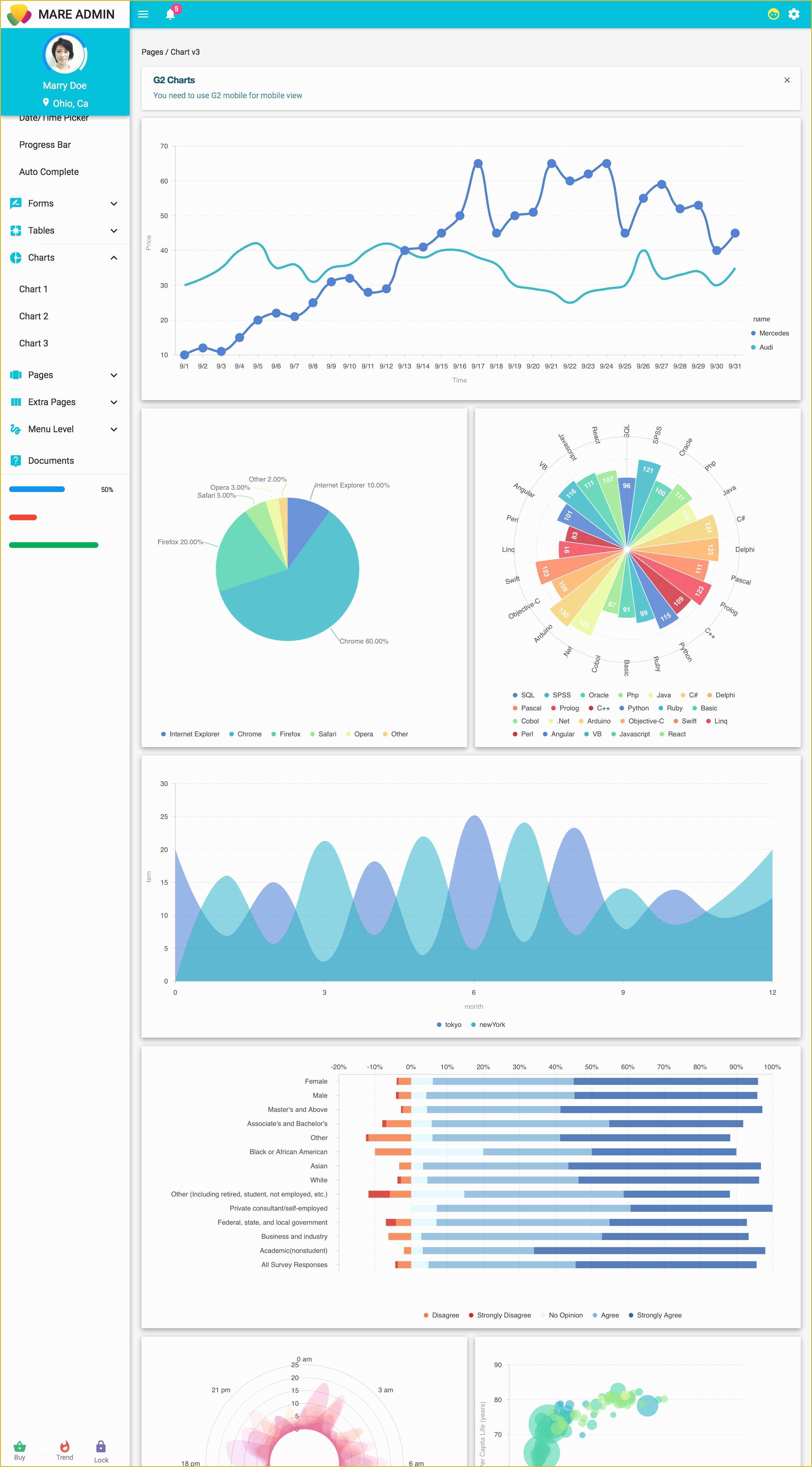The width and height of the screenshot is (812, 1467).
Task: Click the location pin icon near Ohio
Action: tap(46, 102)
